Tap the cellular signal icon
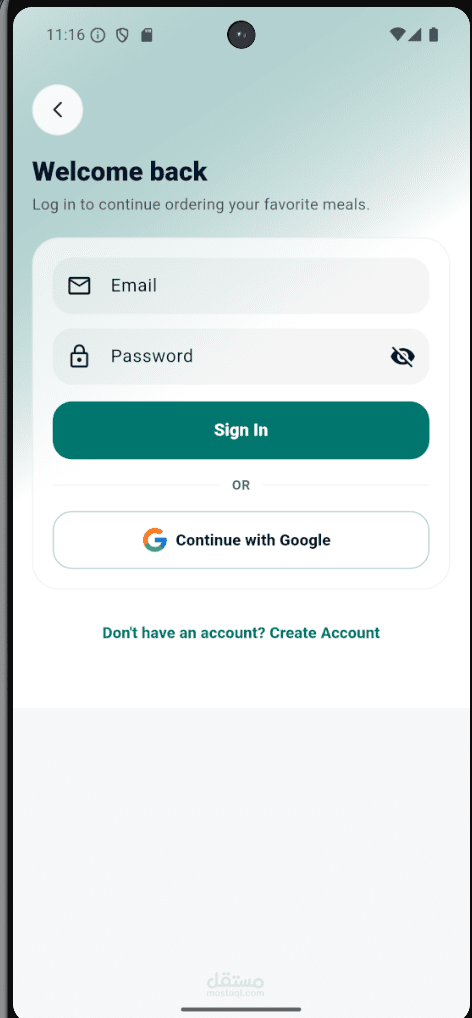 pyautogui.click(x=414, y=34)
